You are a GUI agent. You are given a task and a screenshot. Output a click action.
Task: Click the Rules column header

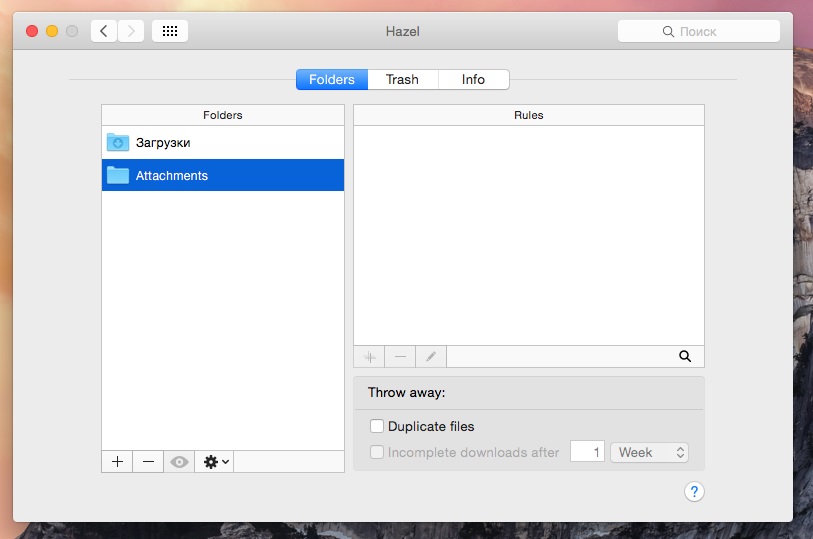click(x=529, y=115)
